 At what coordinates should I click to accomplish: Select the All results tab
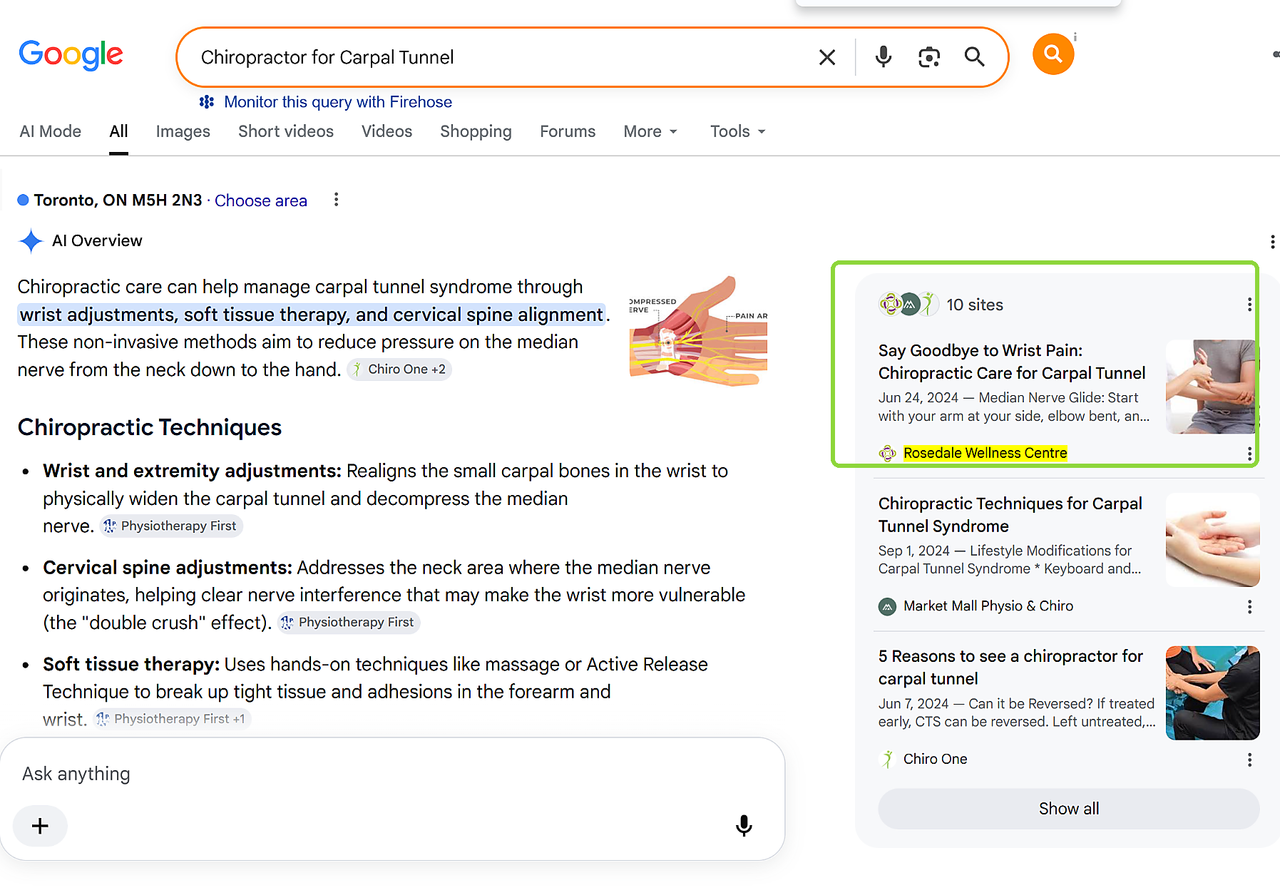(x=119, y=131)
